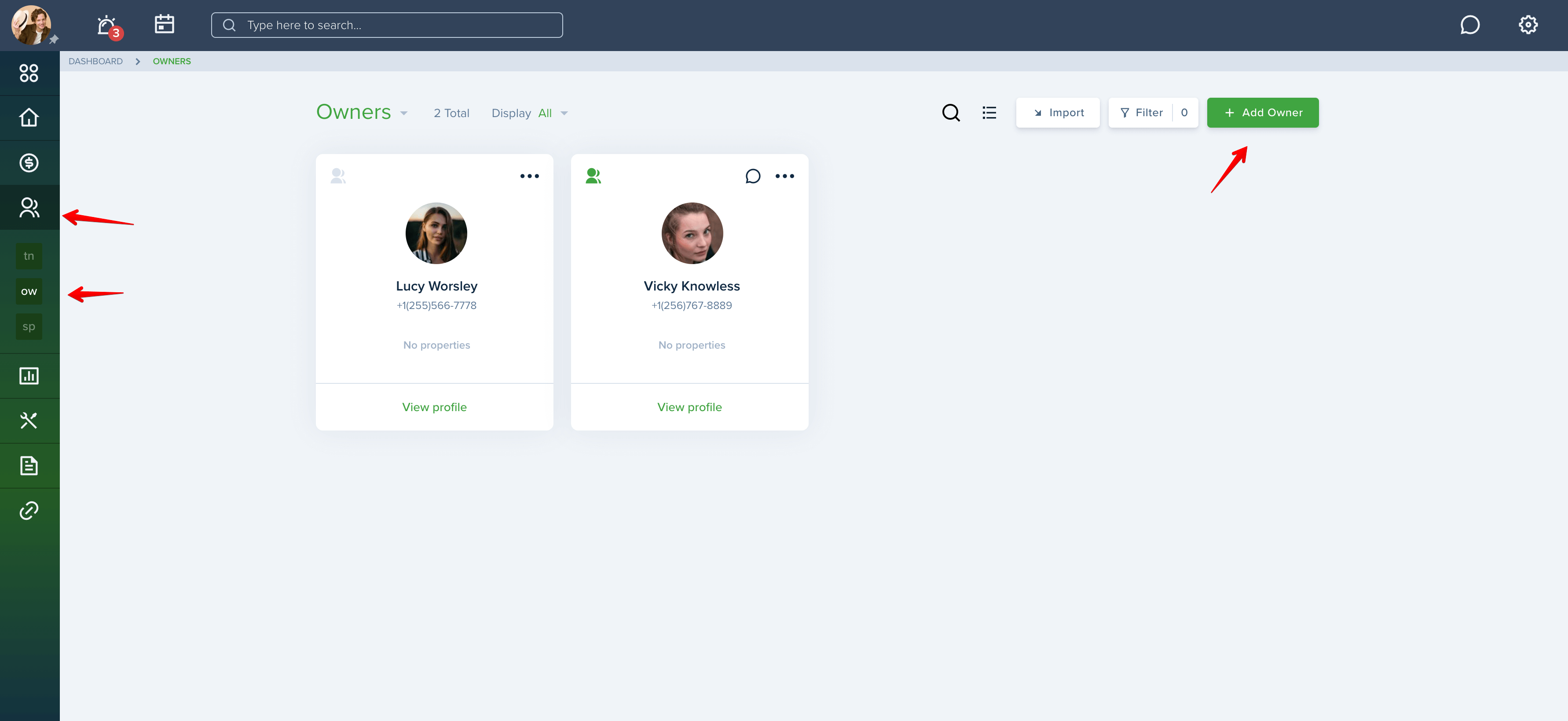Open the maintenance tools icon in sidebar
This screenshot has width=1568, height=721.
click(x=29, y=421)
